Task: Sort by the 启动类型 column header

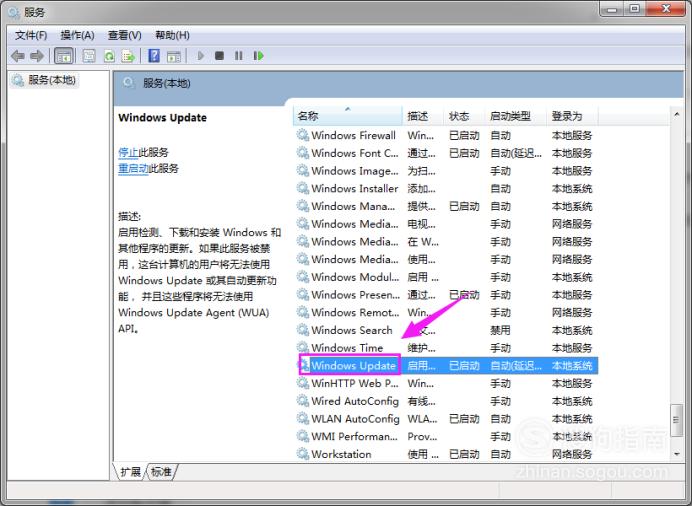Action: pyautogui.click(x=515, y=116)
